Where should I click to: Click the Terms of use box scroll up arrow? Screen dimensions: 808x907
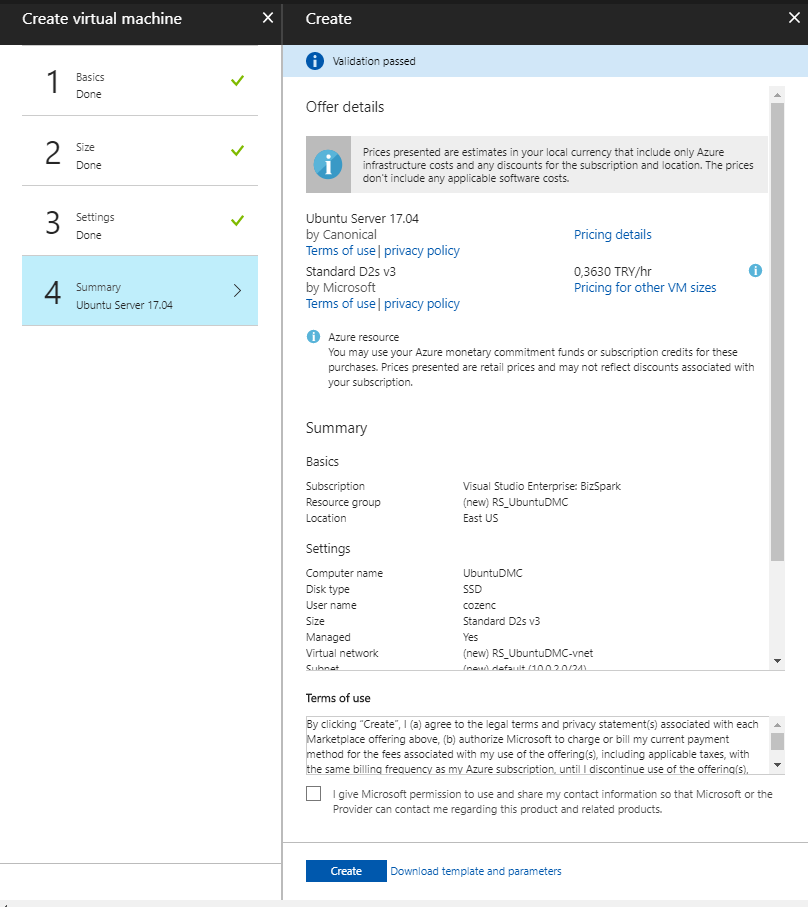point(777,725)
